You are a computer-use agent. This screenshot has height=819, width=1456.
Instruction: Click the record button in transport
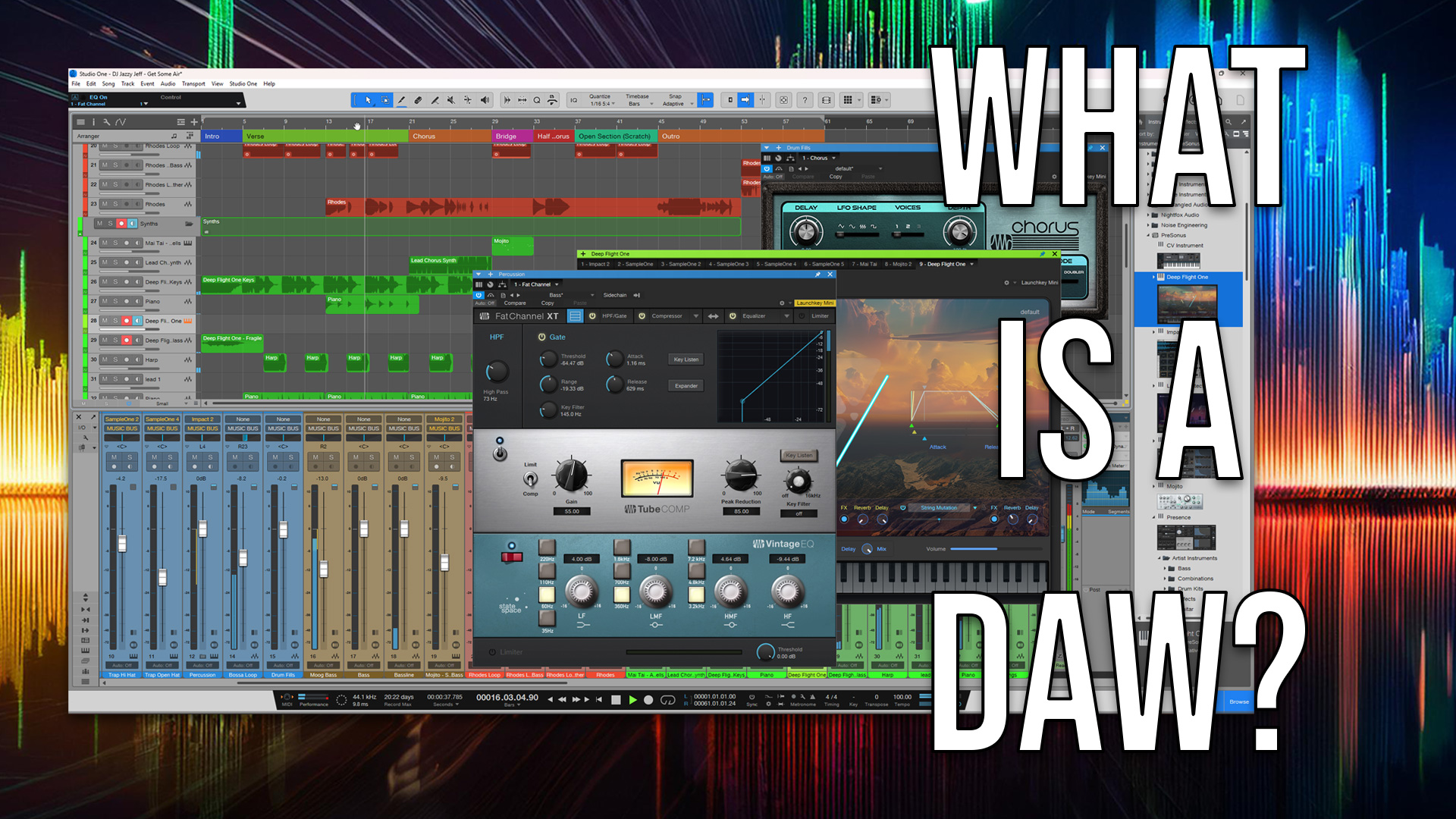[x=648, y=700]
